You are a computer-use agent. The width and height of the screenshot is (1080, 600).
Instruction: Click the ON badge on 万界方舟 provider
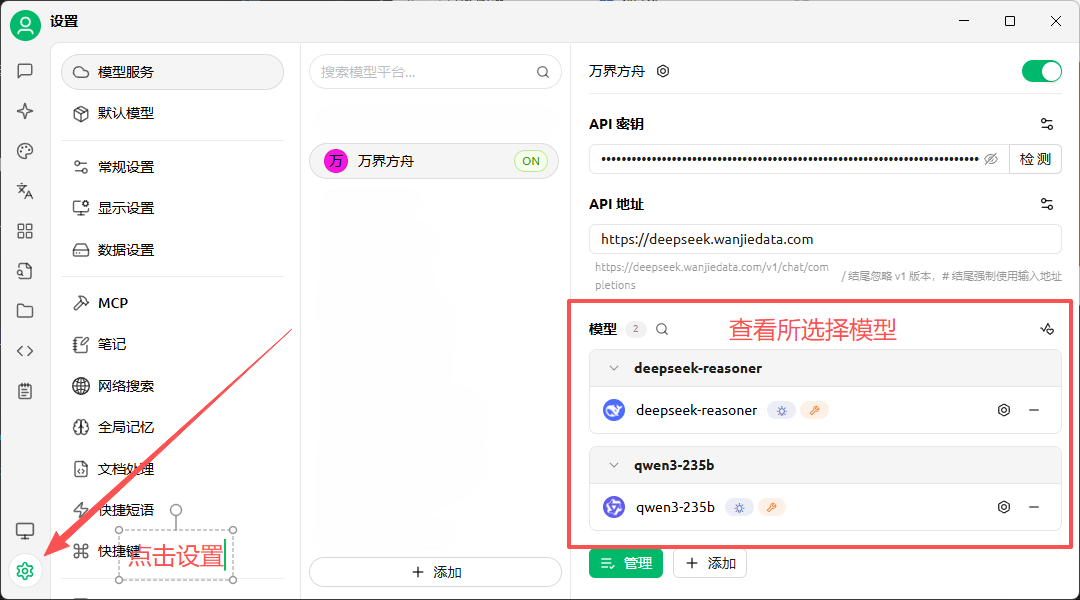[530, 161]
